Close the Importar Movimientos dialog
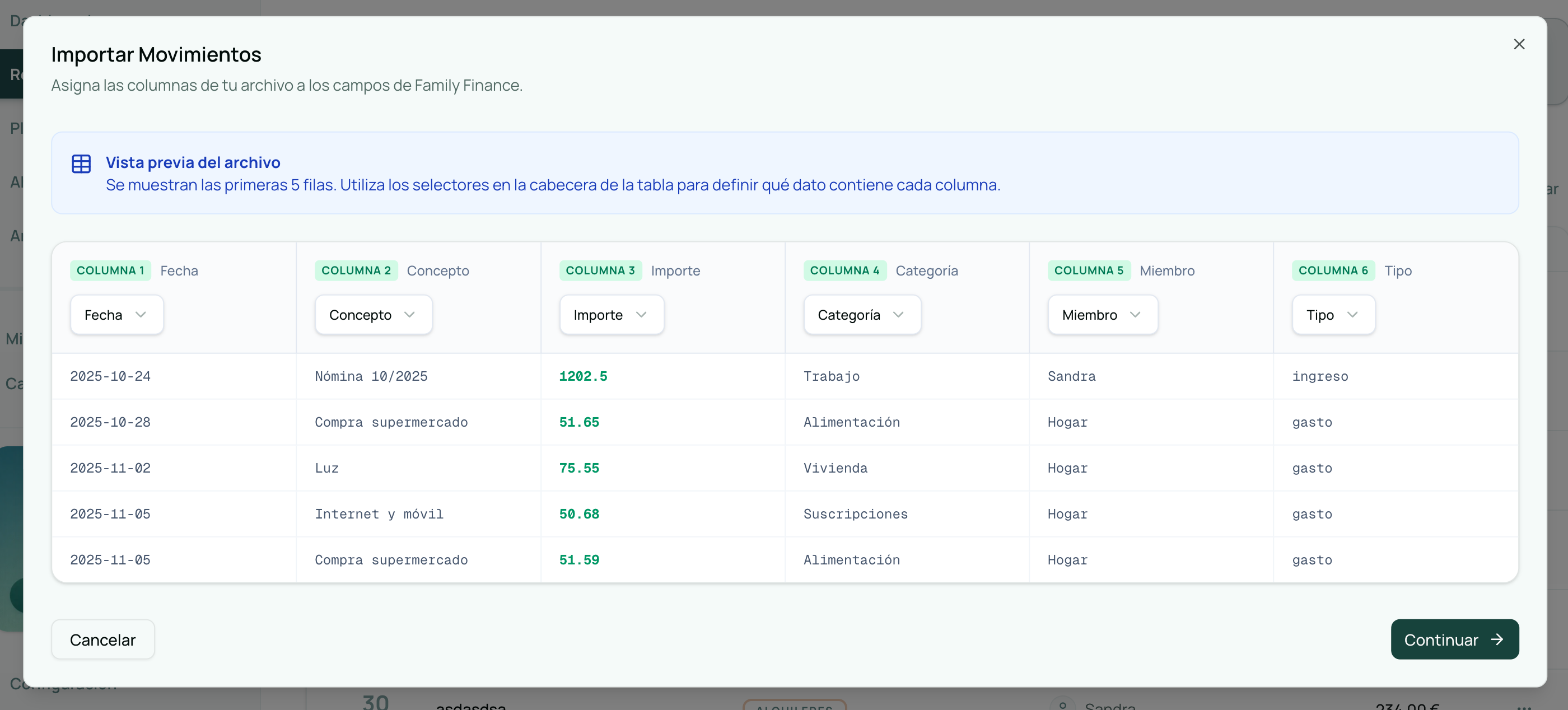The image size is (1568, 710). (1519, 44)
